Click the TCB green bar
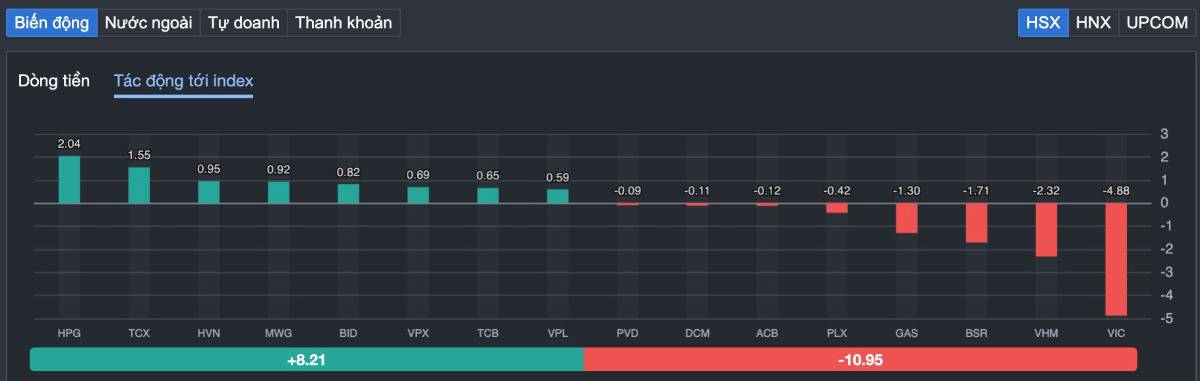This screenshot has width=1200, height=381. click(x=488, y=196)
